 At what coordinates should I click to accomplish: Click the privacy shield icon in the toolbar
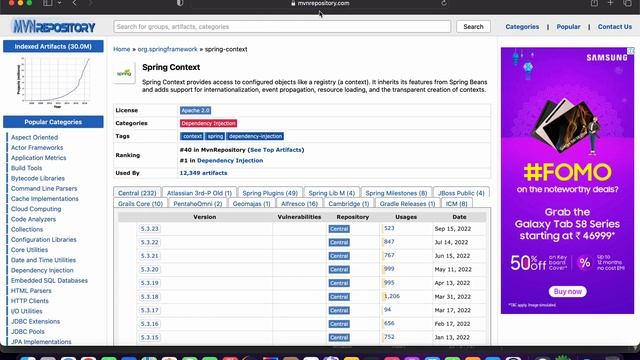[x=180, y=3]
